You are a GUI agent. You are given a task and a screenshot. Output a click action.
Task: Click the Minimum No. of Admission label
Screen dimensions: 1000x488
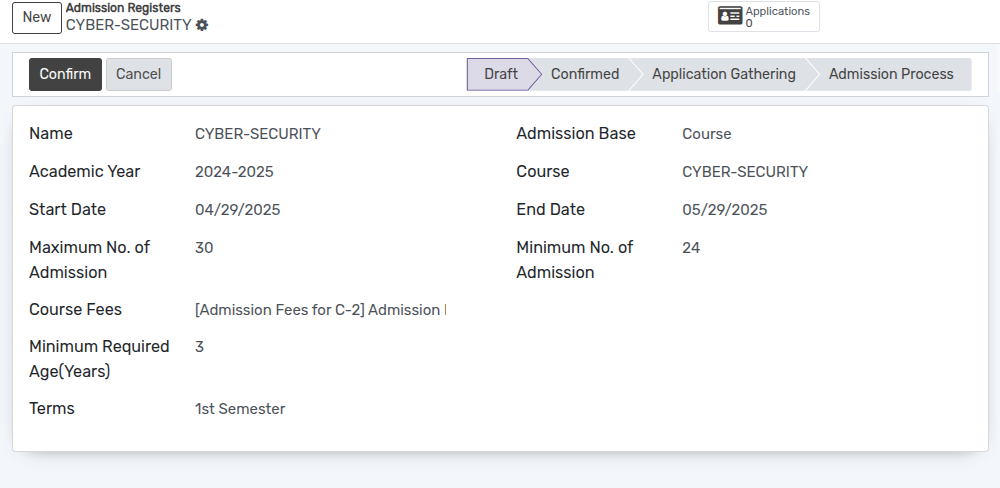pyautogui.click(x=575, y=260)
